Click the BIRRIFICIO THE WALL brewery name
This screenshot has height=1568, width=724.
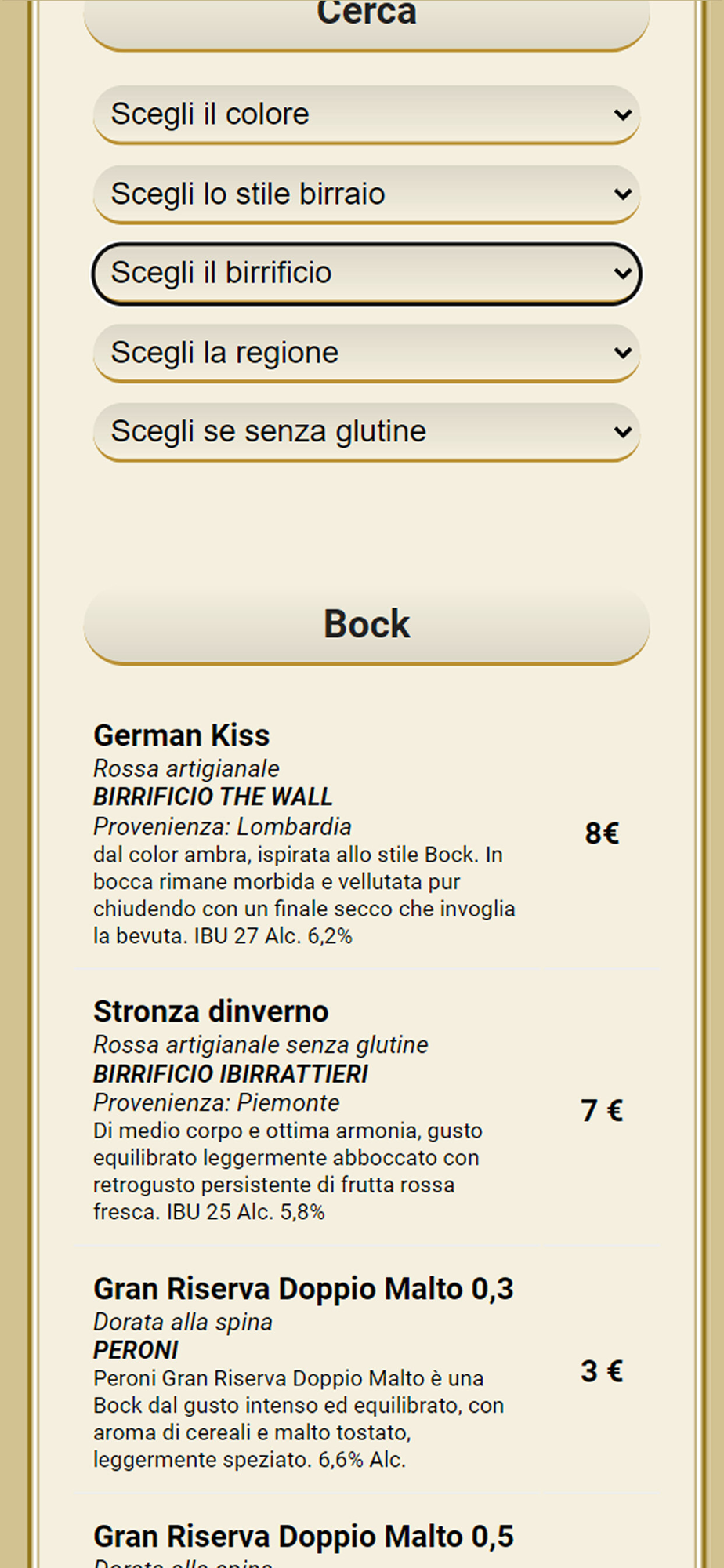tap(213, 797)
